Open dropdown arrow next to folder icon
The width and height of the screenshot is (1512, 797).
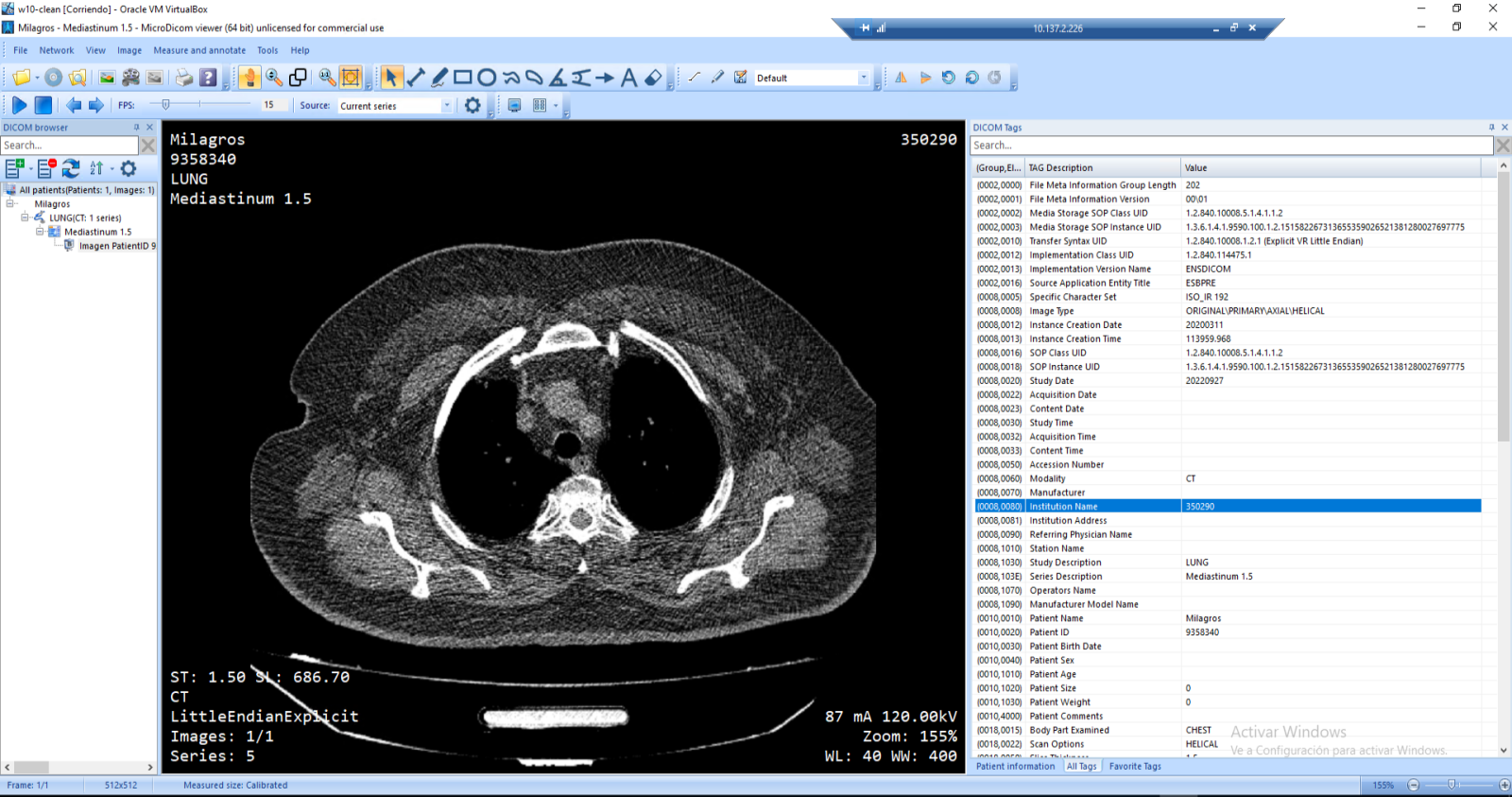(x=37, y=78)
